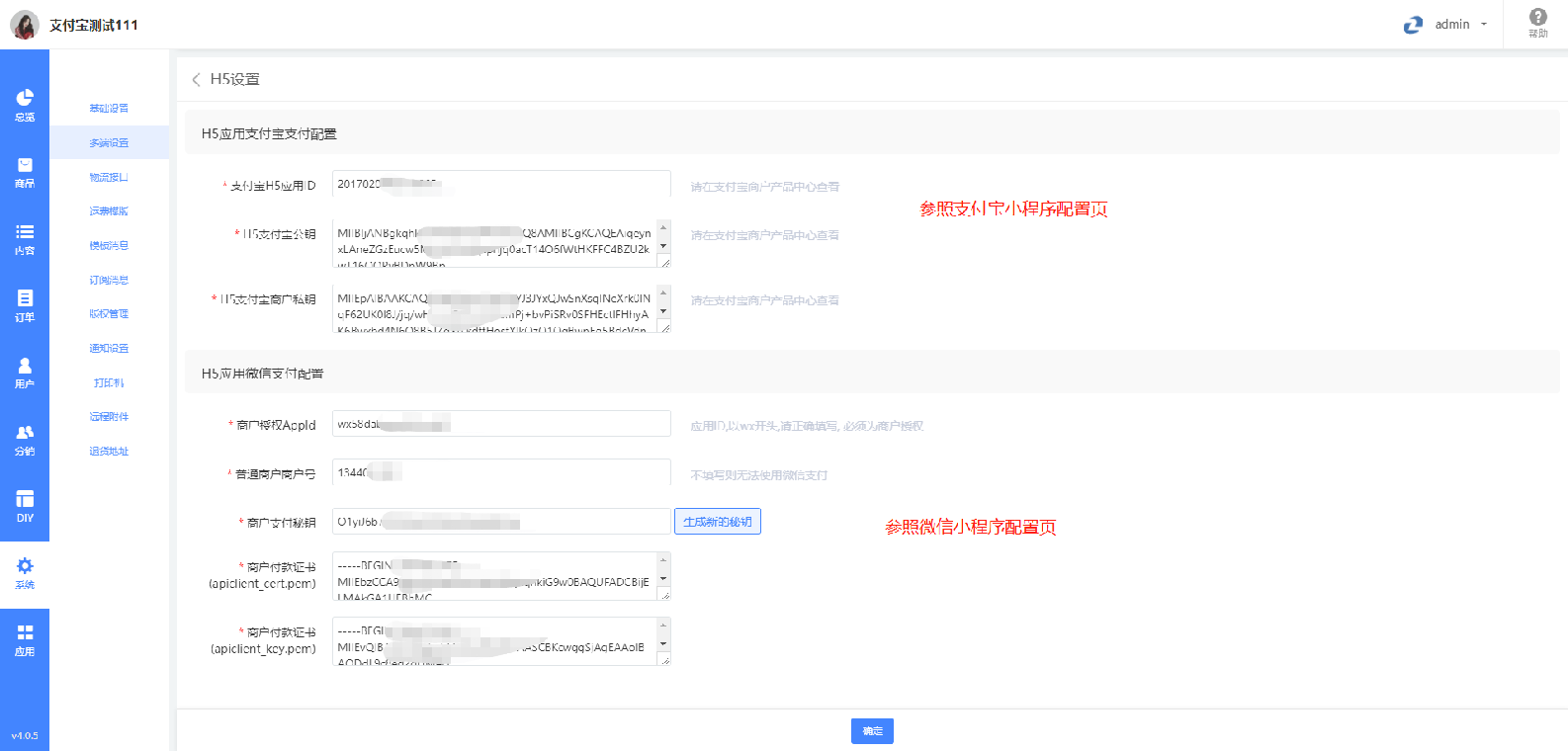Screen dimensions: 1568x751
Task: Select 物流接口 in the settings menu
Action: tap(109, 177)
